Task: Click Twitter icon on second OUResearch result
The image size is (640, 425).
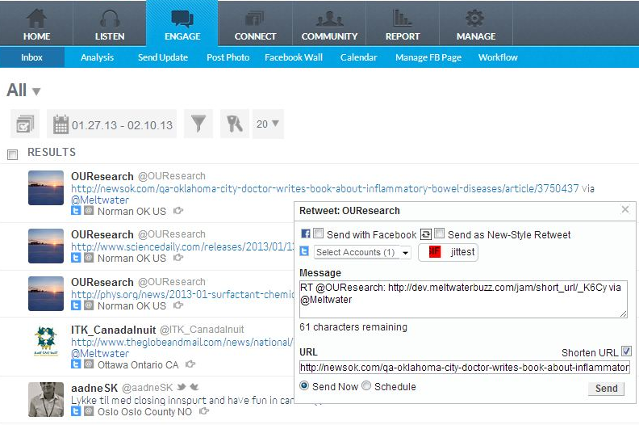Action: click(76, 258)
